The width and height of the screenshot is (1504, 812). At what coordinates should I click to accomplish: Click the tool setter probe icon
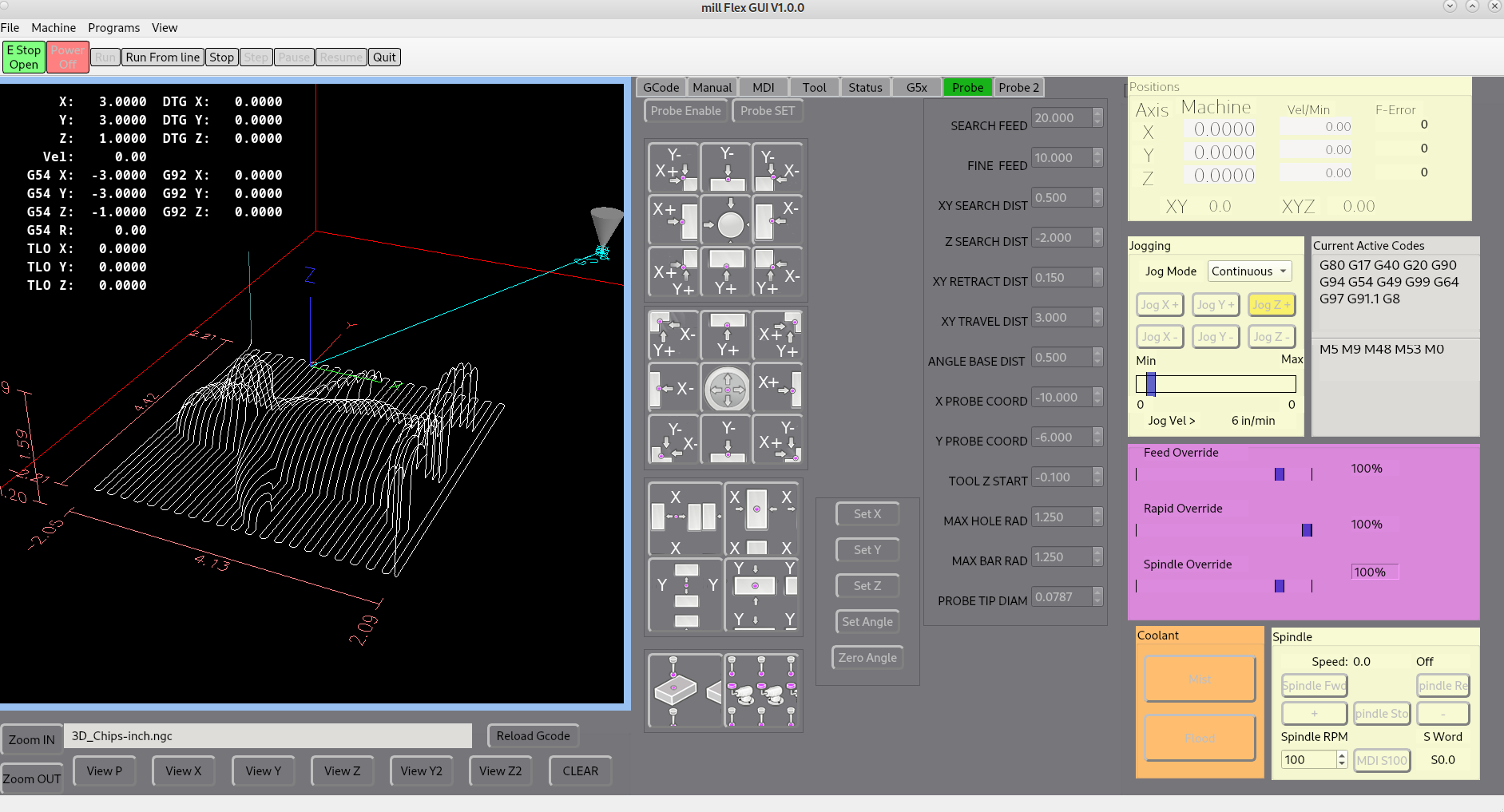(x=761, y=691)
